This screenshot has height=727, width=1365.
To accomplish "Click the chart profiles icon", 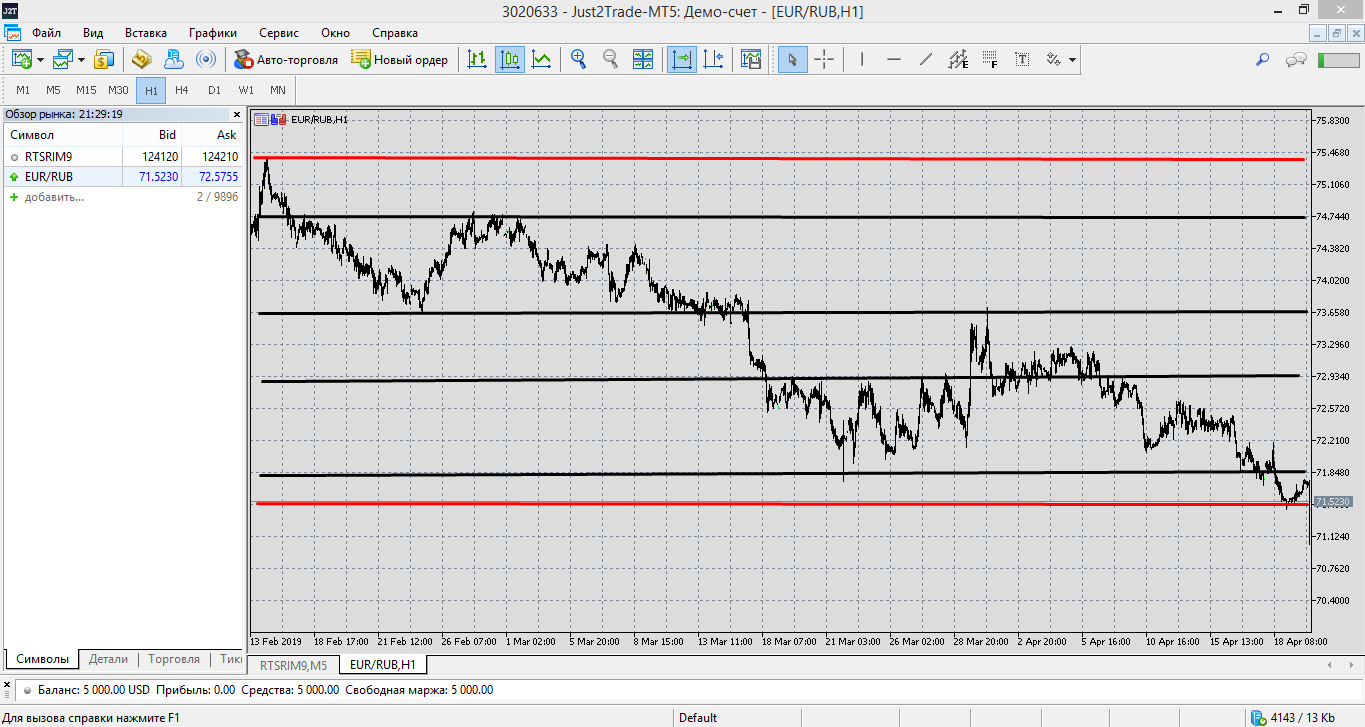I will (63, 59).
